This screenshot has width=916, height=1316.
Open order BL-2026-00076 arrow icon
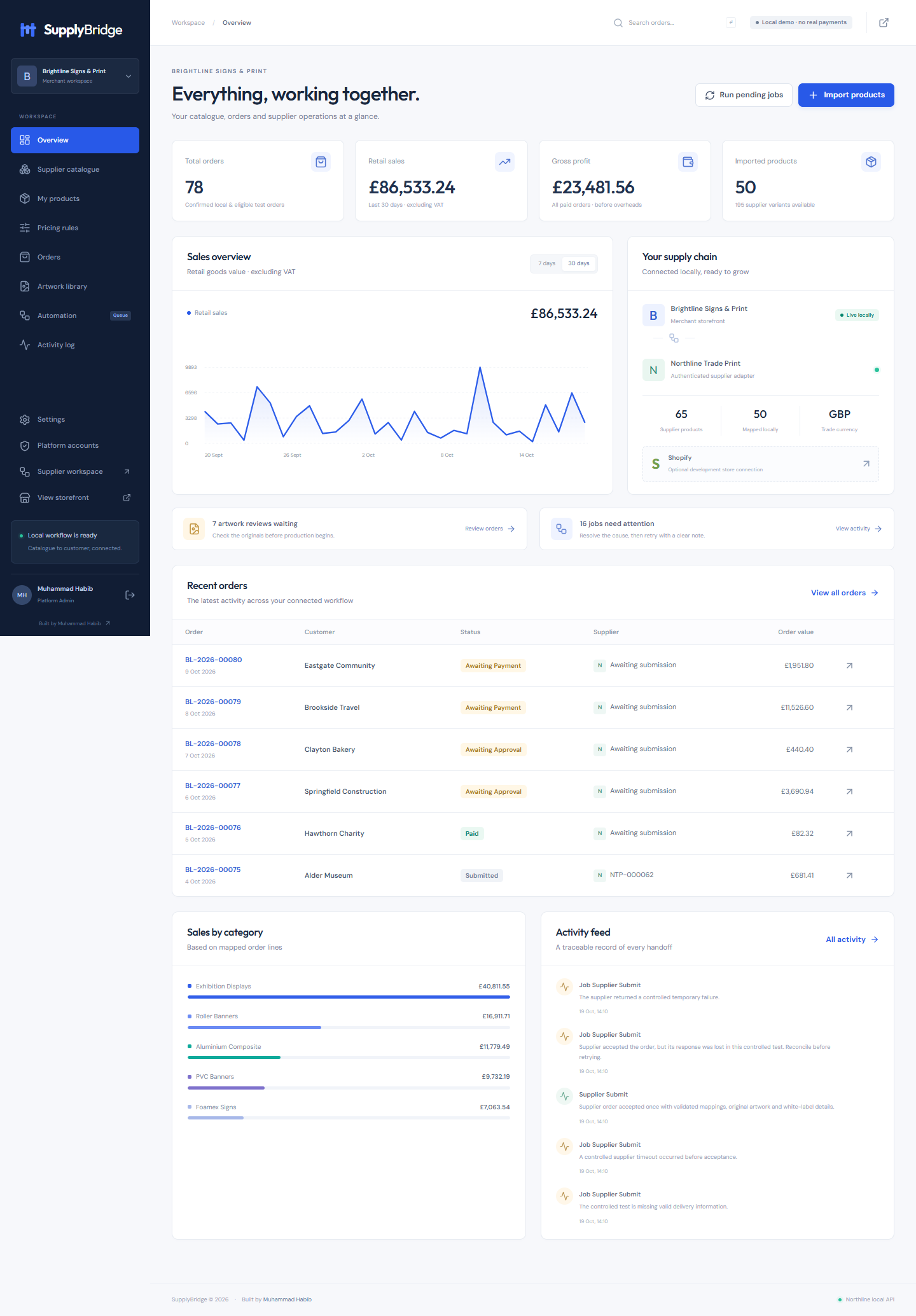tap(849, 834)
